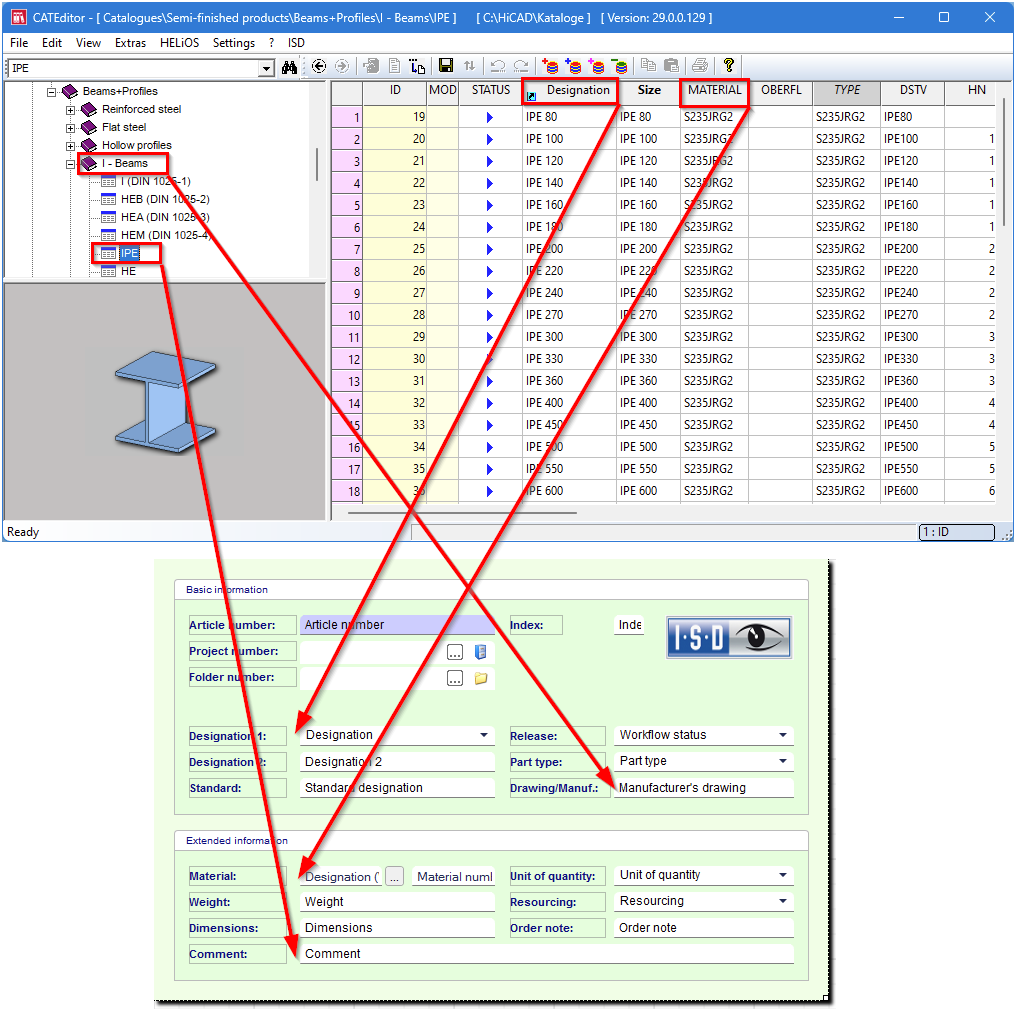Screen dimensions: 1017x1009
Task: Expand the Reinforced steel tree node
Action: point(70,110)
